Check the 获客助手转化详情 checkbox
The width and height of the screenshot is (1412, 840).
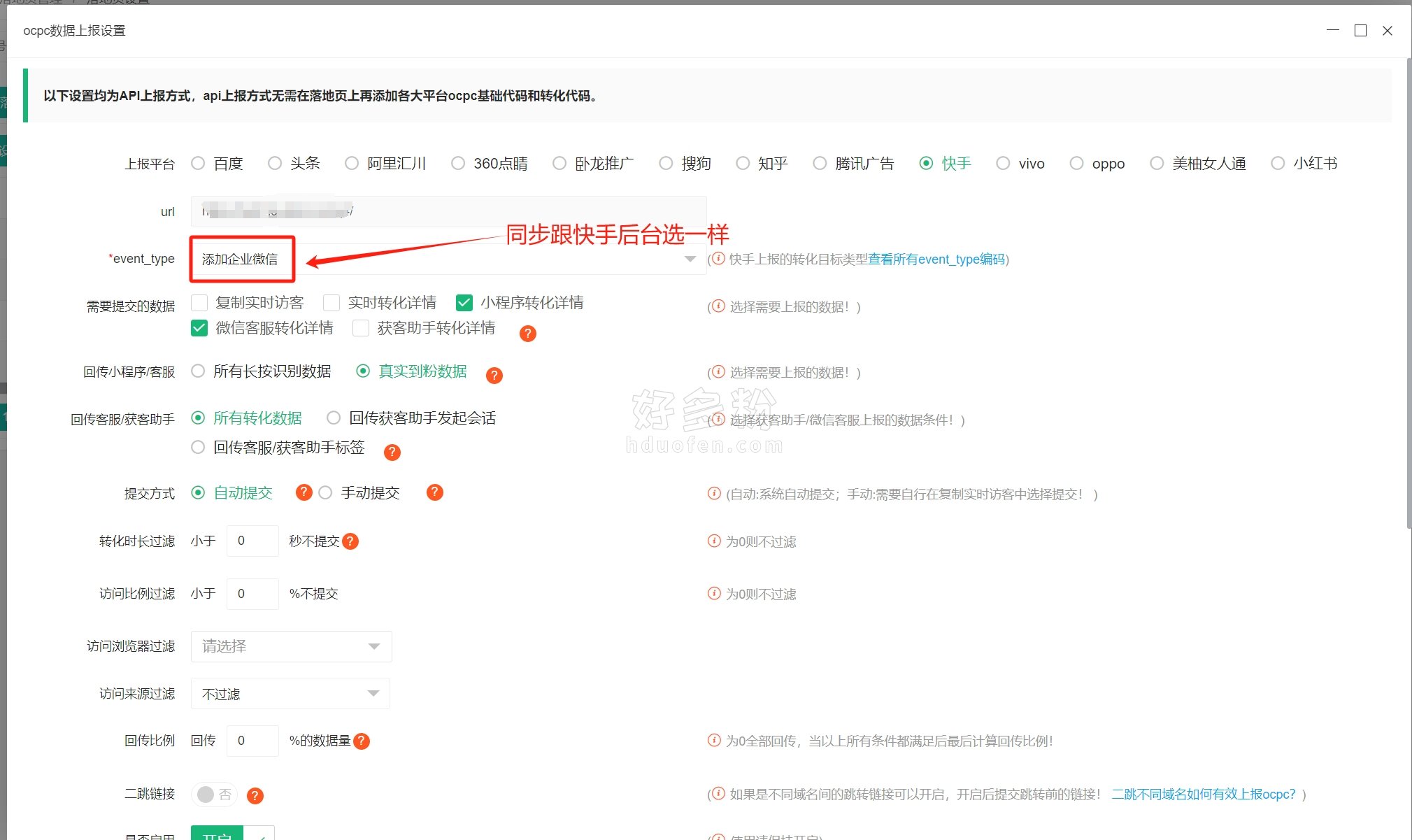361,328
